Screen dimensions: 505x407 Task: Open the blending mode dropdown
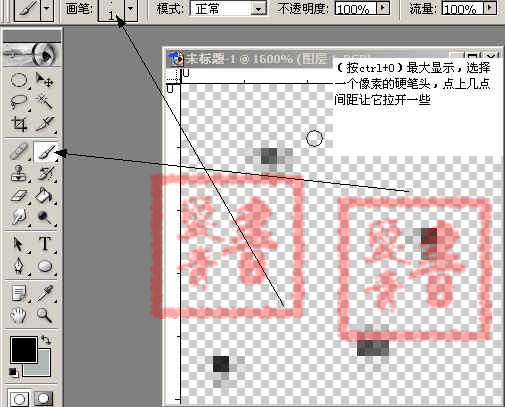pos(259,9)
